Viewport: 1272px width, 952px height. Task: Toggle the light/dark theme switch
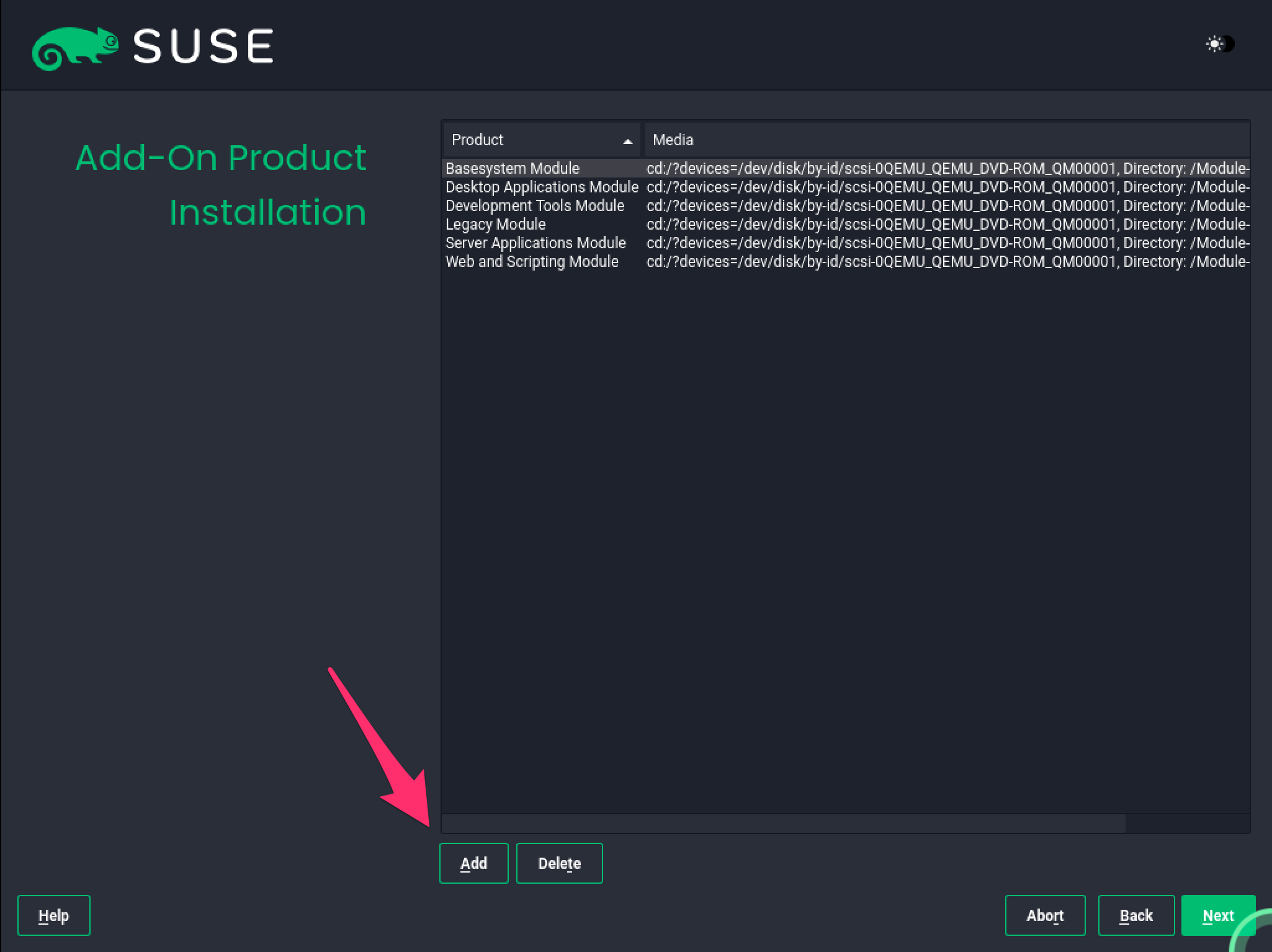pos(1220,44)
